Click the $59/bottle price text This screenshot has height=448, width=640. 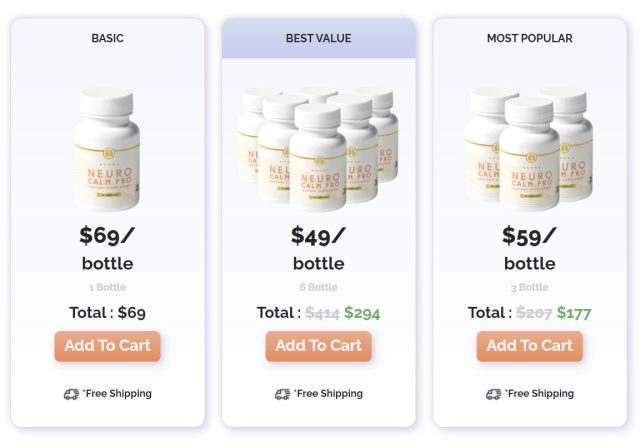point(529,248)
